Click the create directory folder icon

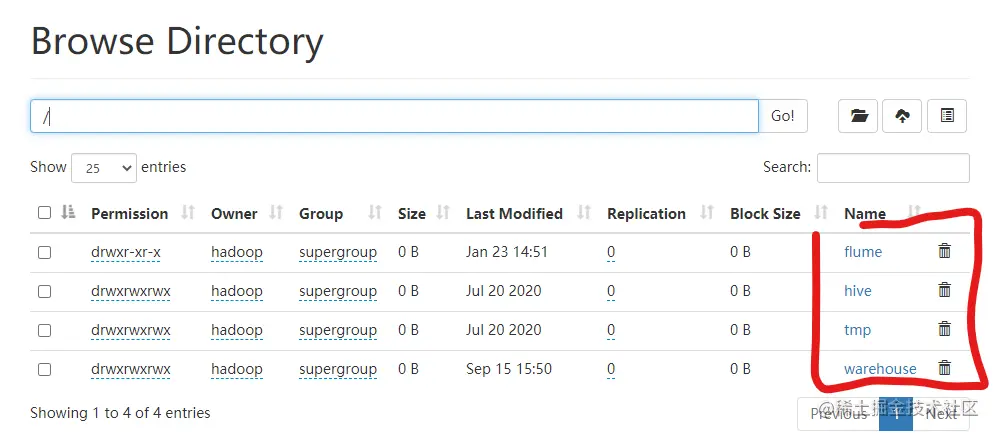(858, 116)
